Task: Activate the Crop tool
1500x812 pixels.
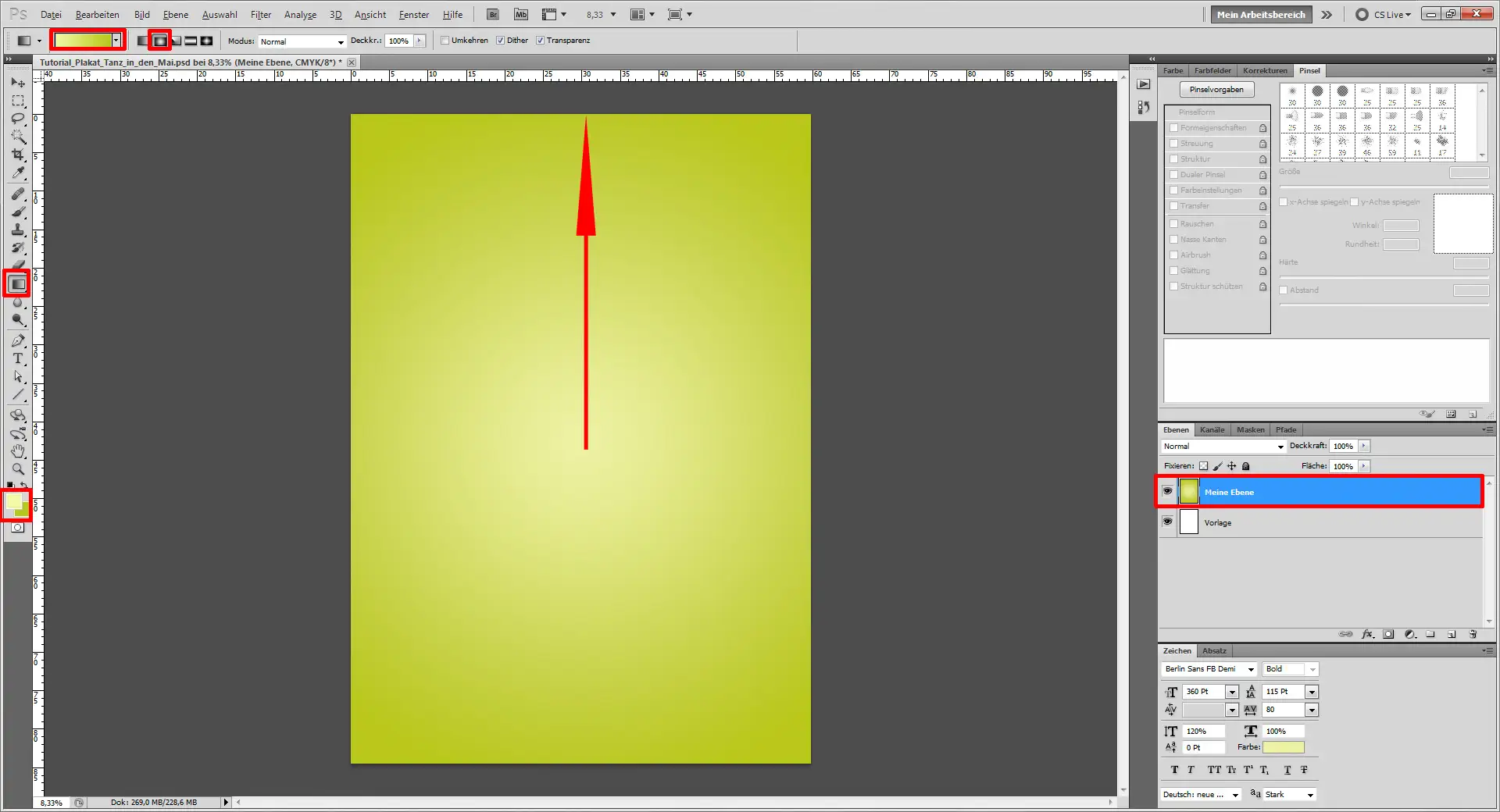Action: tap(18, 155)
